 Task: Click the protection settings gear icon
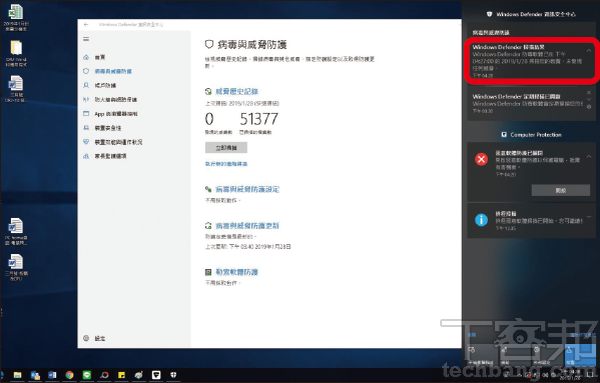[208, 189]
